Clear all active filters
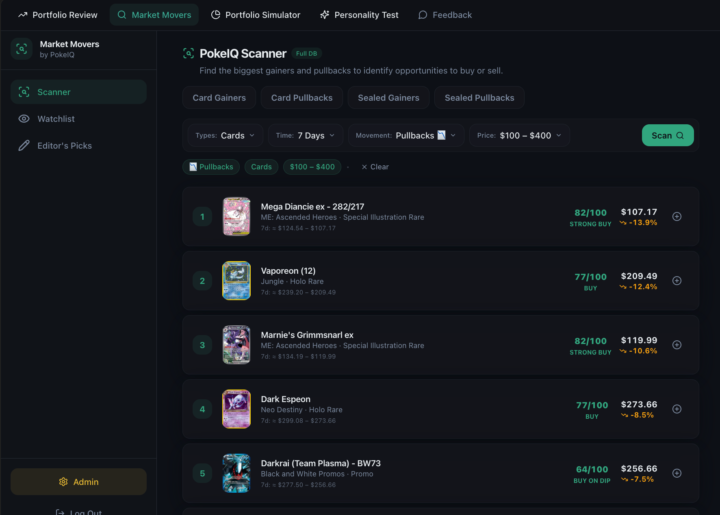720x515 pixels. point(375,167)
